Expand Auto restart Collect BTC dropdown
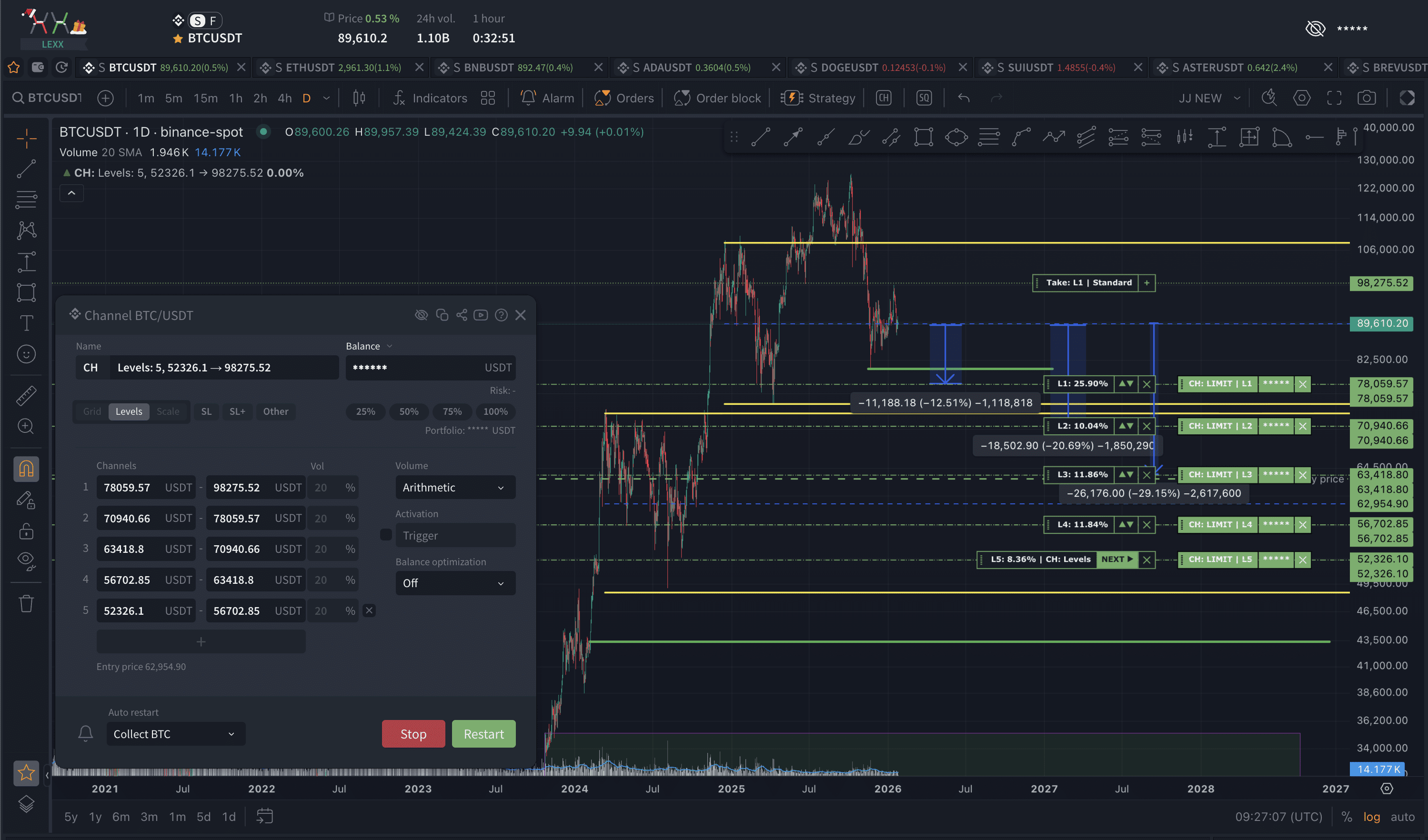 pyautogui.click(x=176, y=733)
